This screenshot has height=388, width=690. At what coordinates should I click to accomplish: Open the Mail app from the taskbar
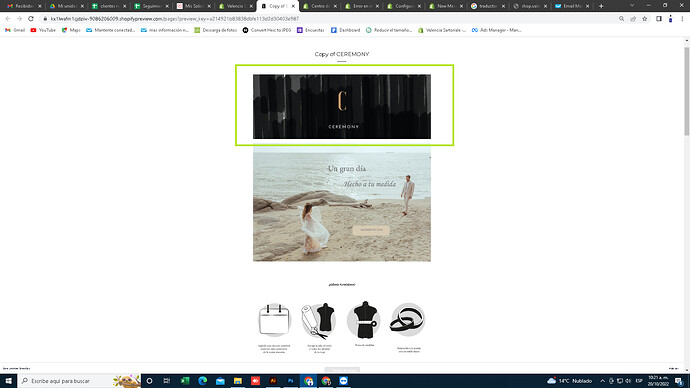(x=220, y=381)
